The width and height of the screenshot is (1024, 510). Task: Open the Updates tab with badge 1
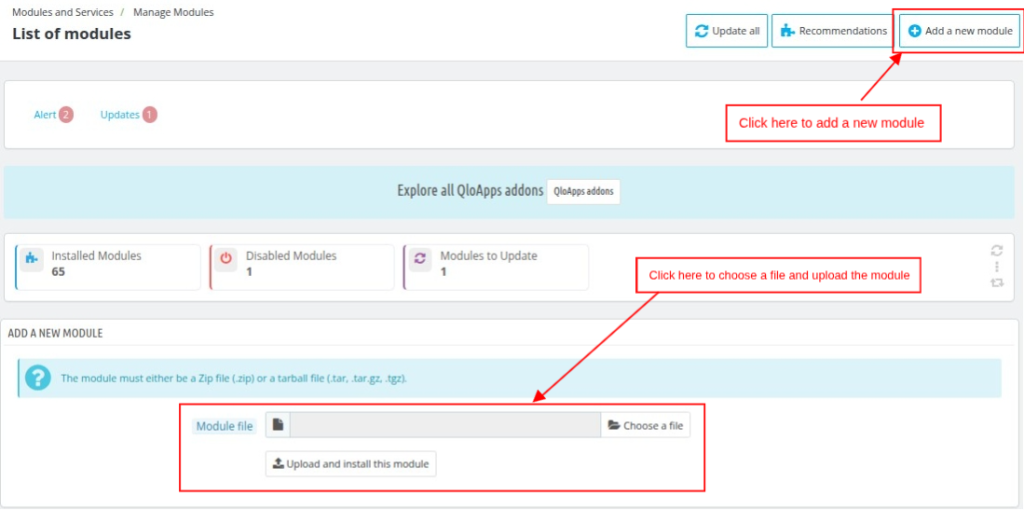tap(129, 115)
